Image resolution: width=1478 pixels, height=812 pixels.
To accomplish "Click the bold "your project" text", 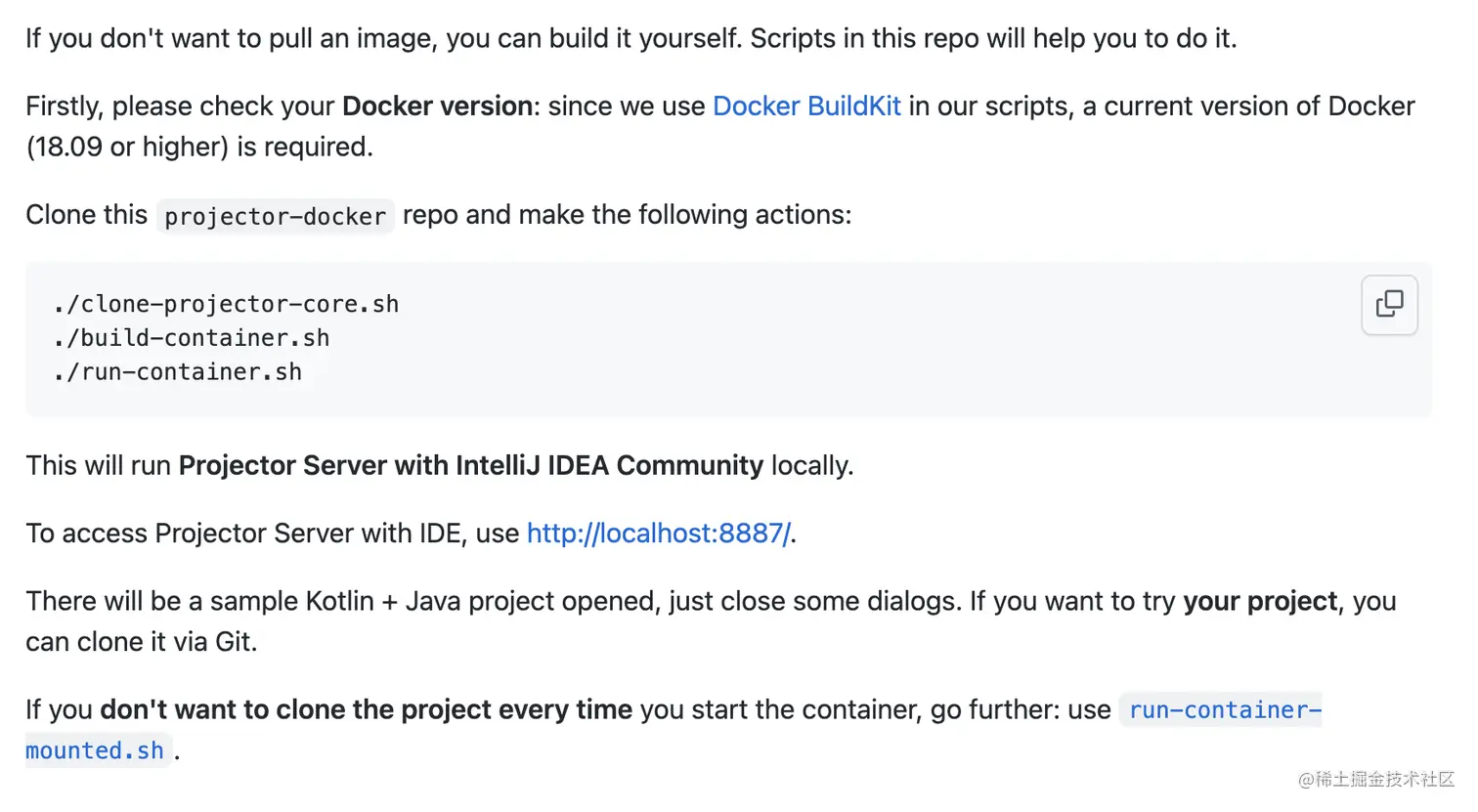I will 1259,601.
